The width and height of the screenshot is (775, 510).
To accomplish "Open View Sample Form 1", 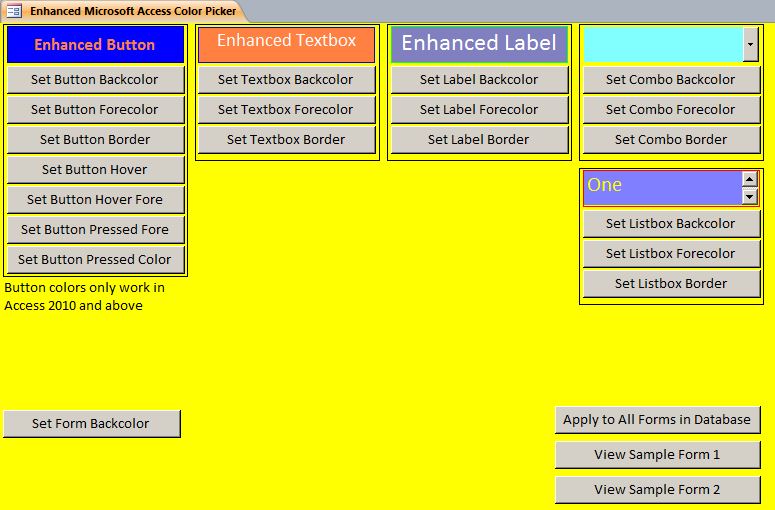I will click(x=657, y=455).
